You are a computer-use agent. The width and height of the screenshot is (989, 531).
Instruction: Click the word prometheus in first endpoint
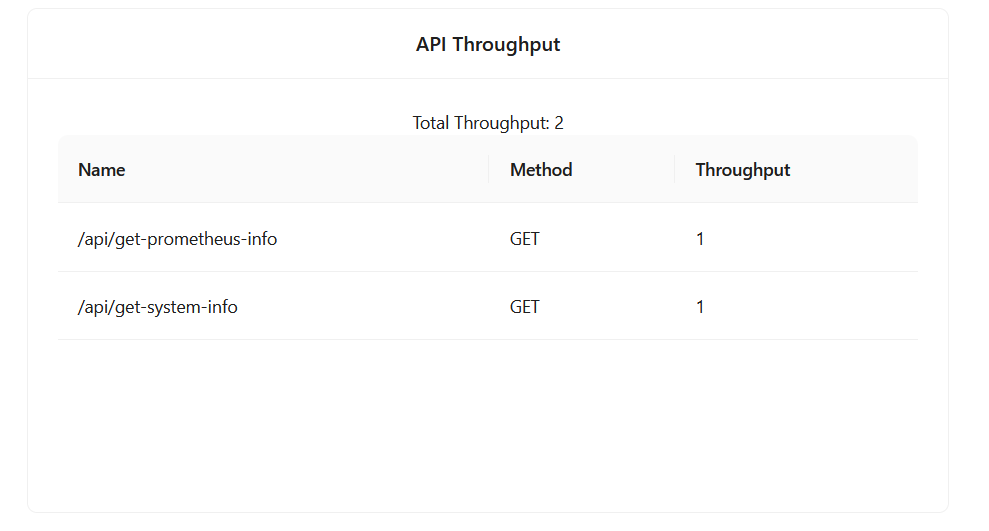coord(193,239)
